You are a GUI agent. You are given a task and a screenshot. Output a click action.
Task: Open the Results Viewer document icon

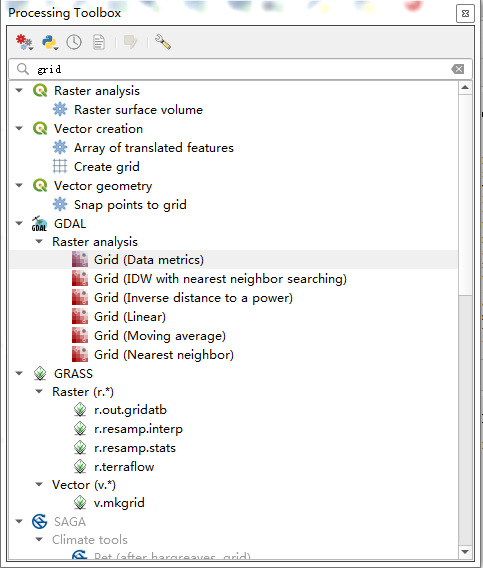point(99,42)
